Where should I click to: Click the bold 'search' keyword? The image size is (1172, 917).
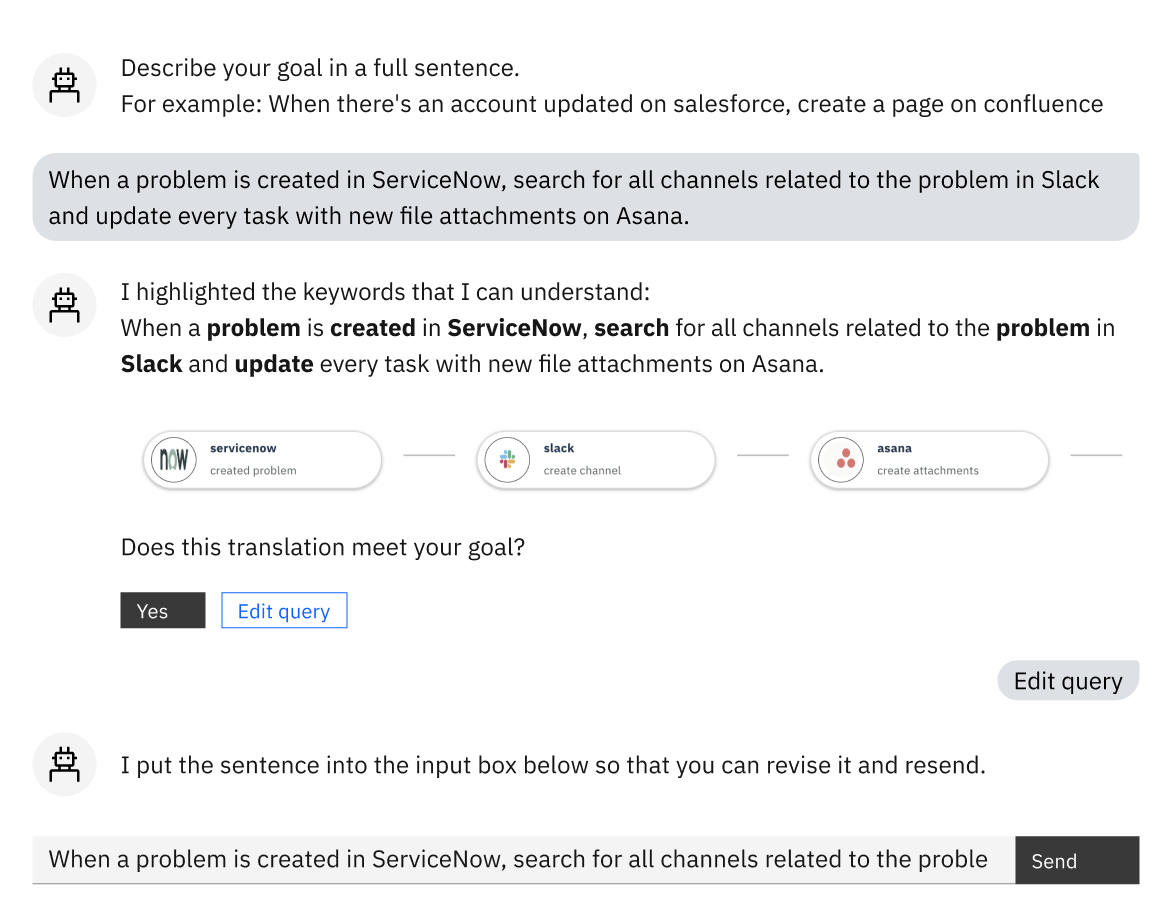tap(630, 328)
